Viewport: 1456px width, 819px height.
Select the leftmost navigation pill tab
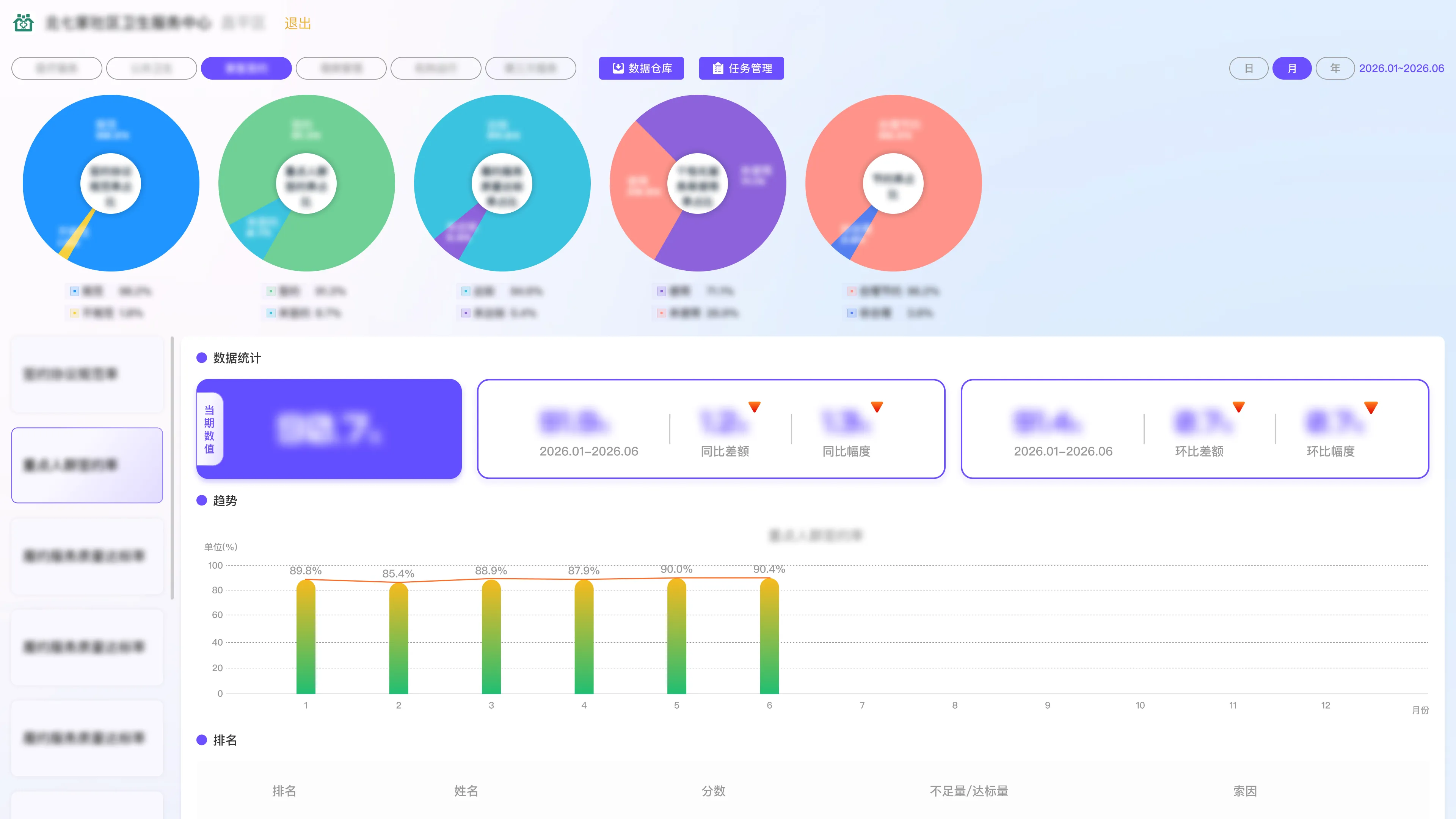56,68
